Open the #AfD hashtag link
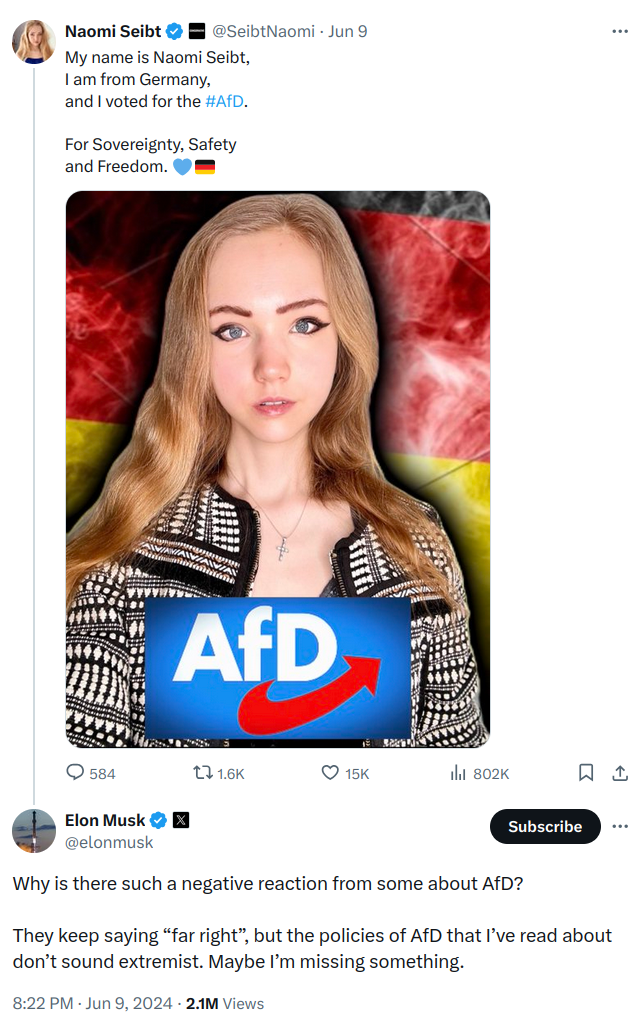640x1026 pixels. (224, 101)
